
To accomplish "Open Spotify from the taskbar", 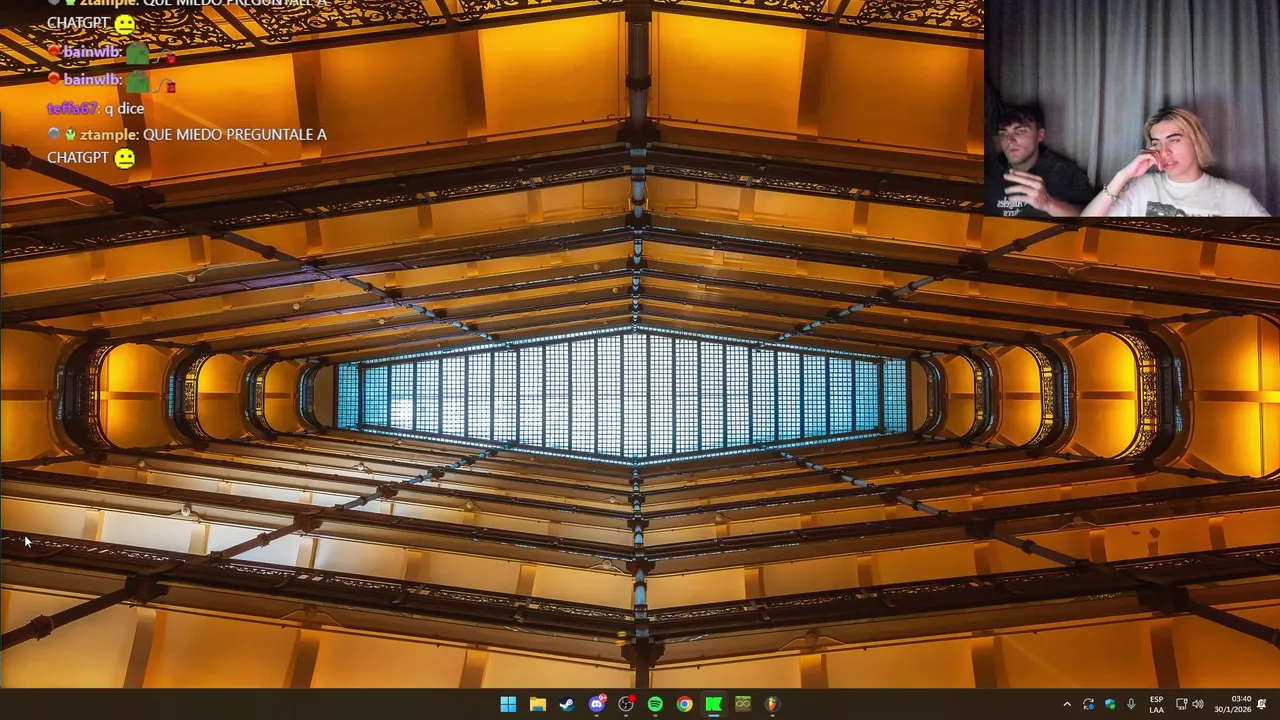I will 655,704.
